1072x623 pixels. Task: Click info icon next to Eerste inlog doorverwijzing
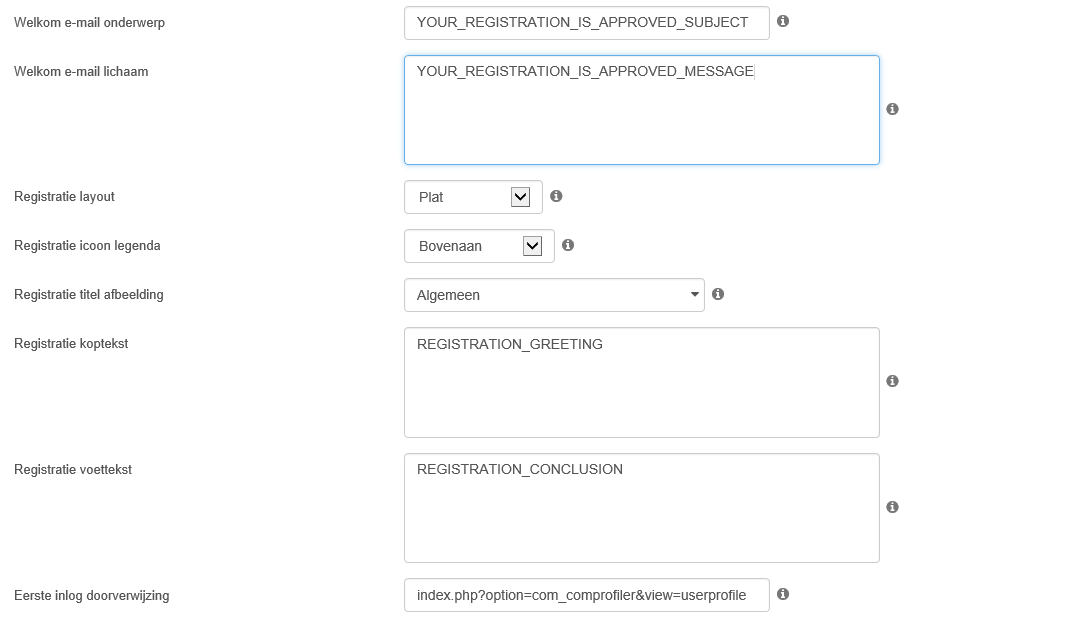coord(783,594)
